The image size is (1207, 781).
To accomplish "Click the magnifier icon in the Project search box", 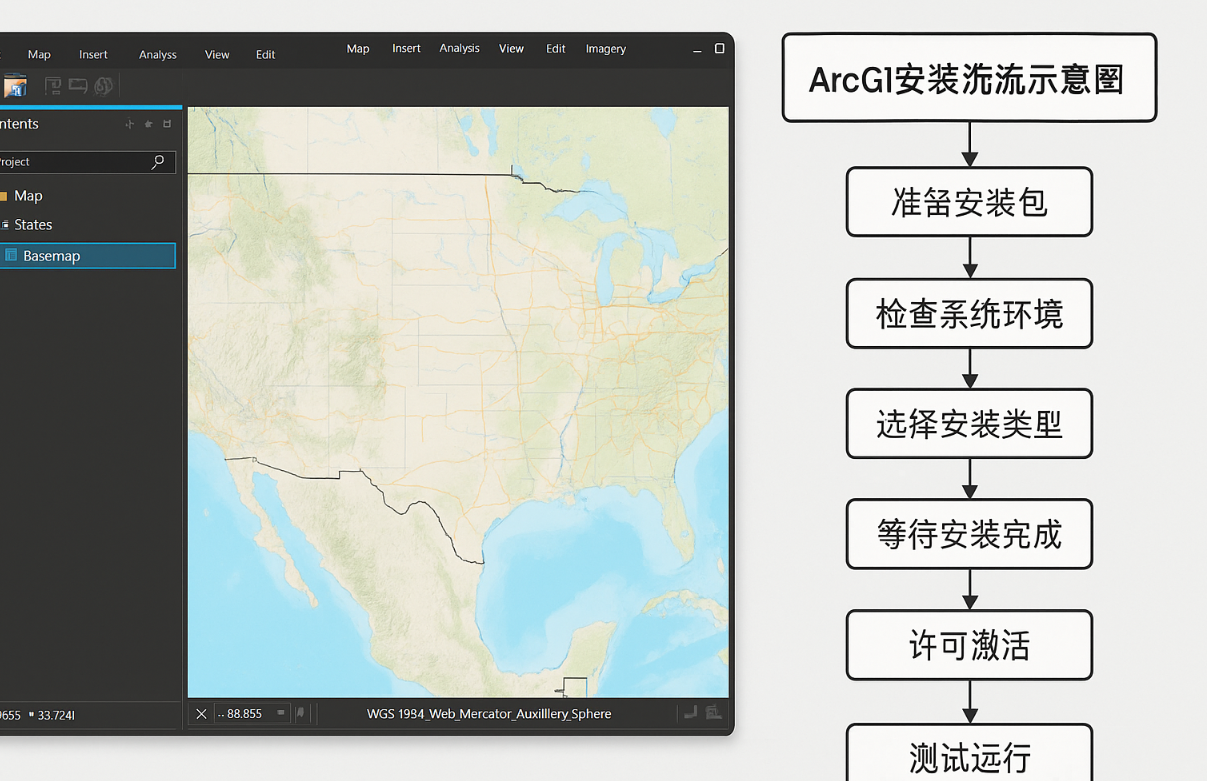I will pos(158,161).
